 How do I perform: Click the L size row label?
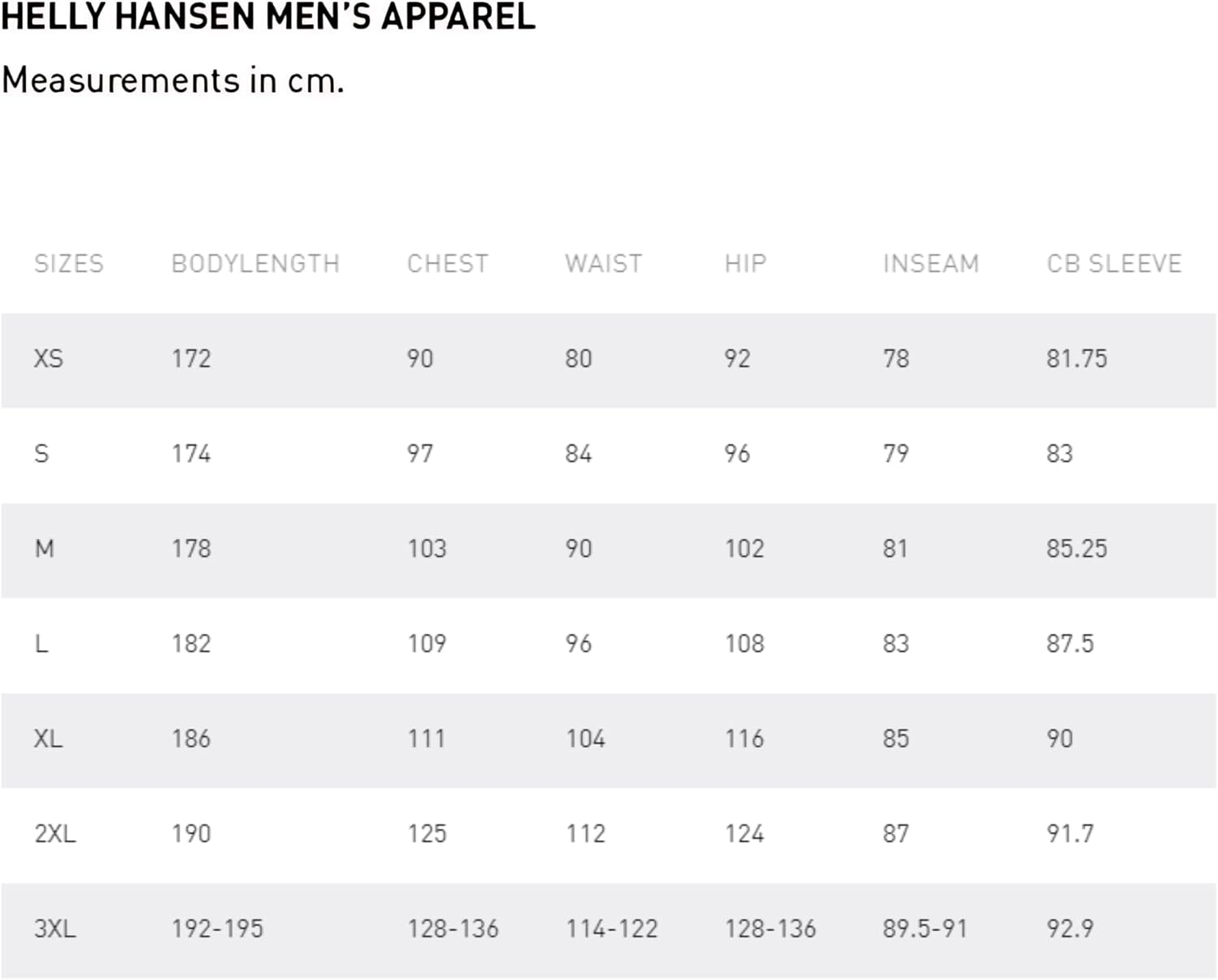coord(41,644)
